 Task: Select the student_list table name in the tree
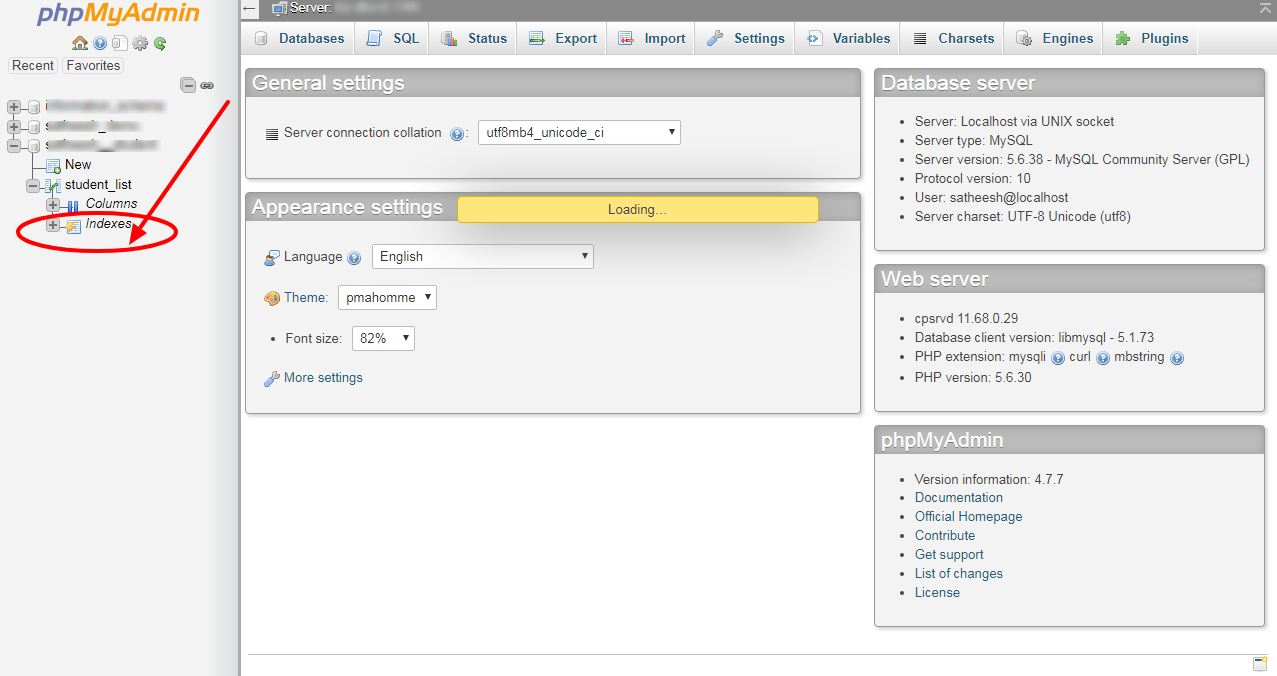[98, 185]
